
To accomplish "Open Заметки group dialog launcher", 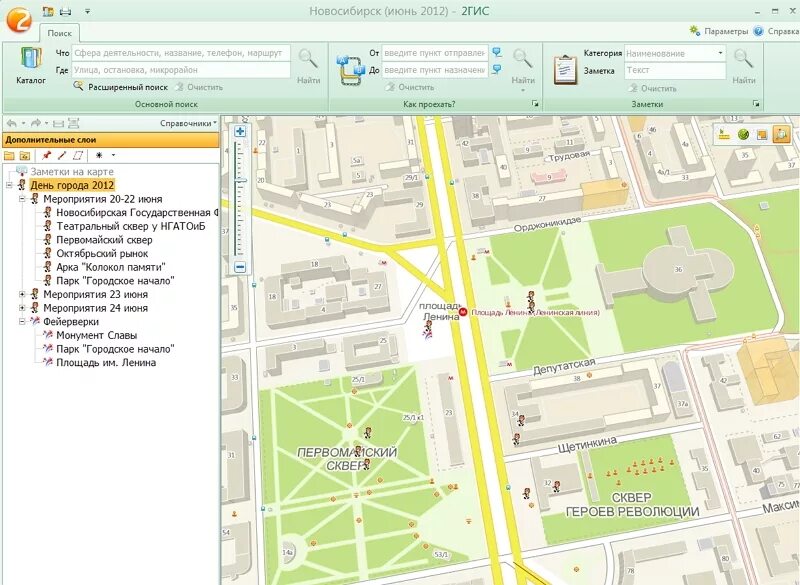I will pos(756,104).
